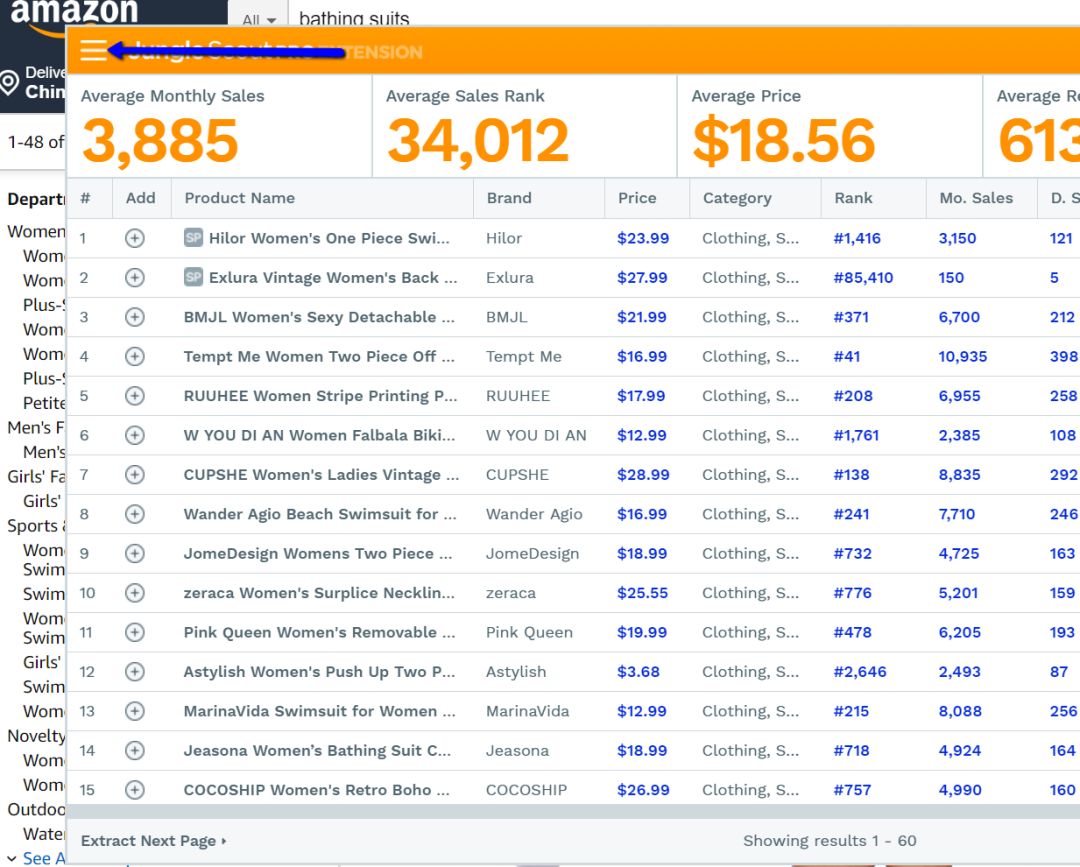Add Wander Agio Beach Swimsuit product
This screenshot has width=1080, height=867.
[x=135, y=514]
